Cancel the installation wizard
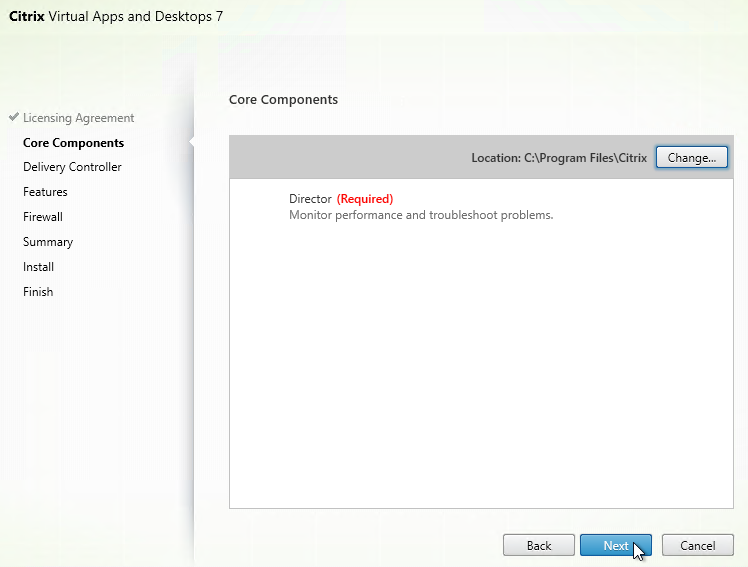This screenshot has height=567, width=748. (x=697, y=545)
